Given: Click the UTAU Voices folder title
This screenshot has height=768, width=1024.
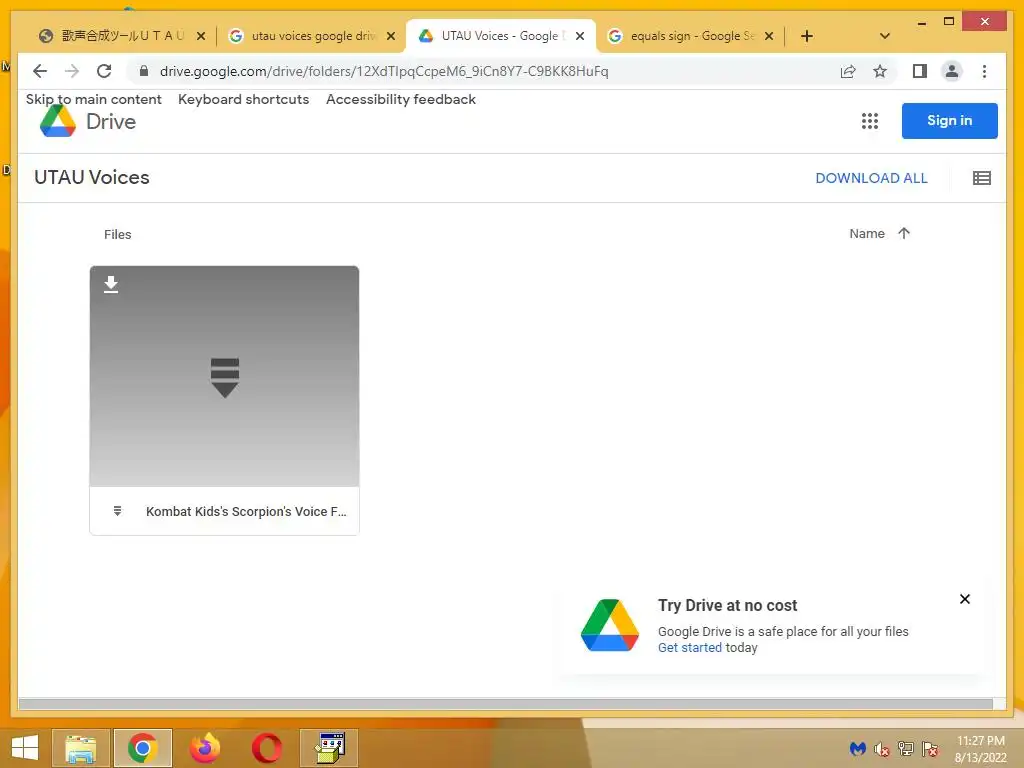Looking at the screenshot, I should (91, 178).
